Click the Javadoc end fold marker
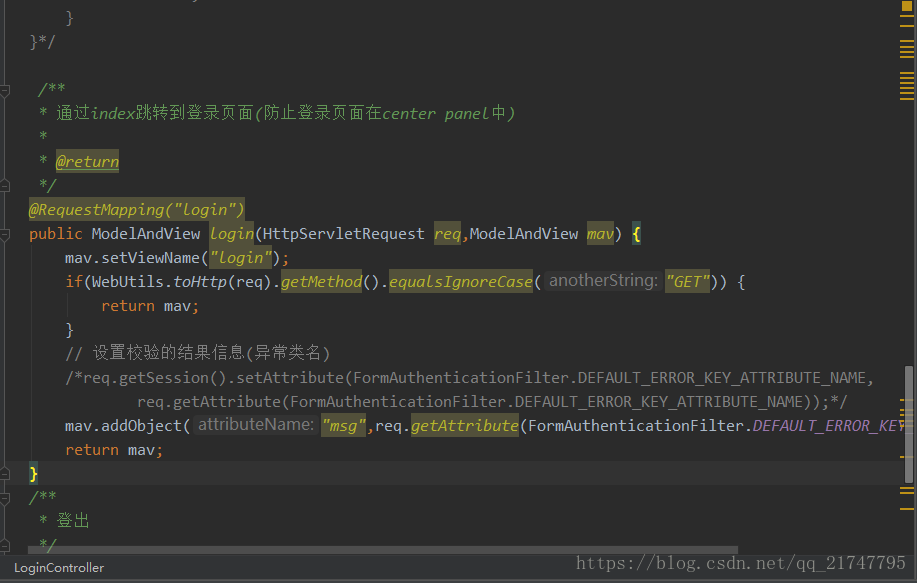917x583 pixels. pos(6,185)
